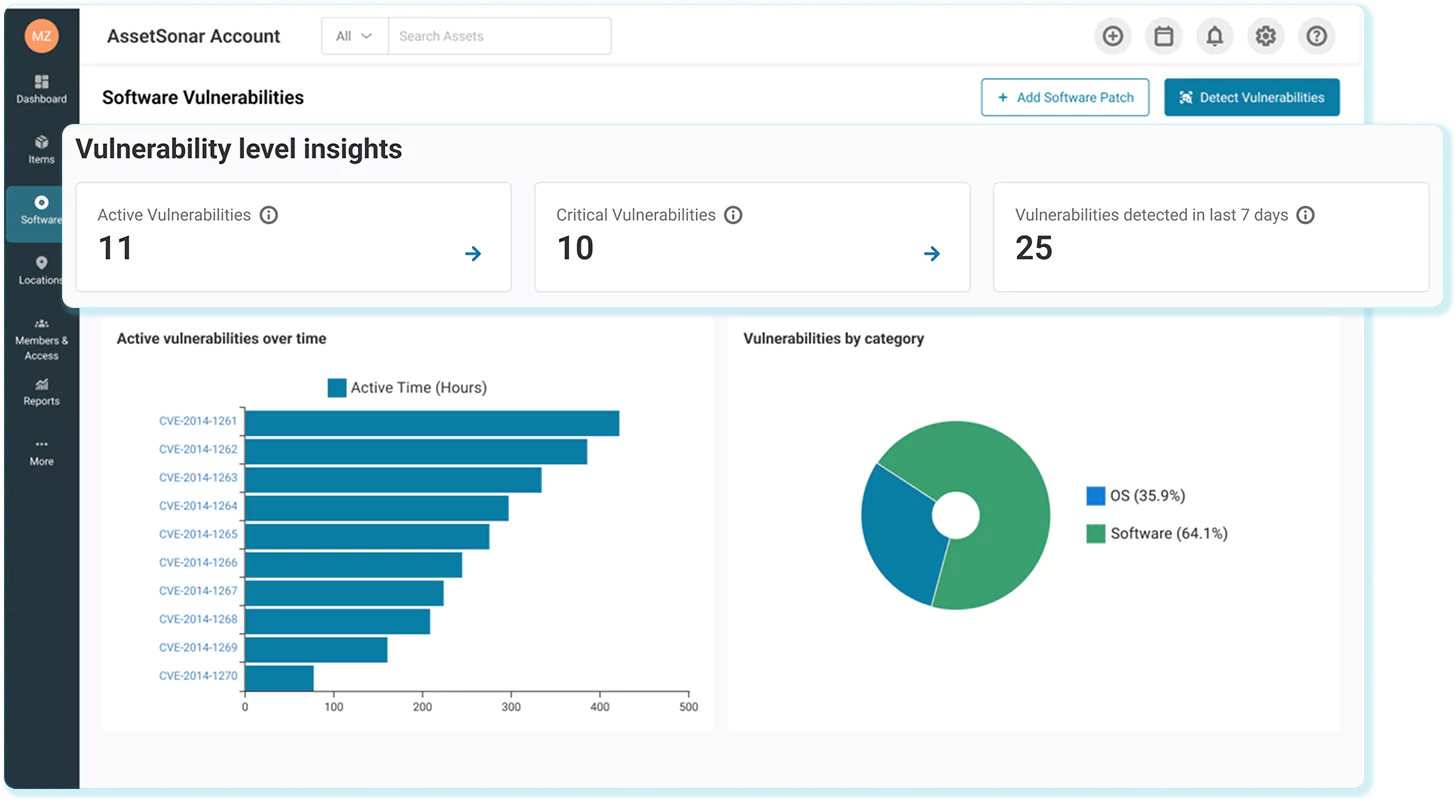
Task: Show info for Active Vulnerabilities
Action: point(268,215)
